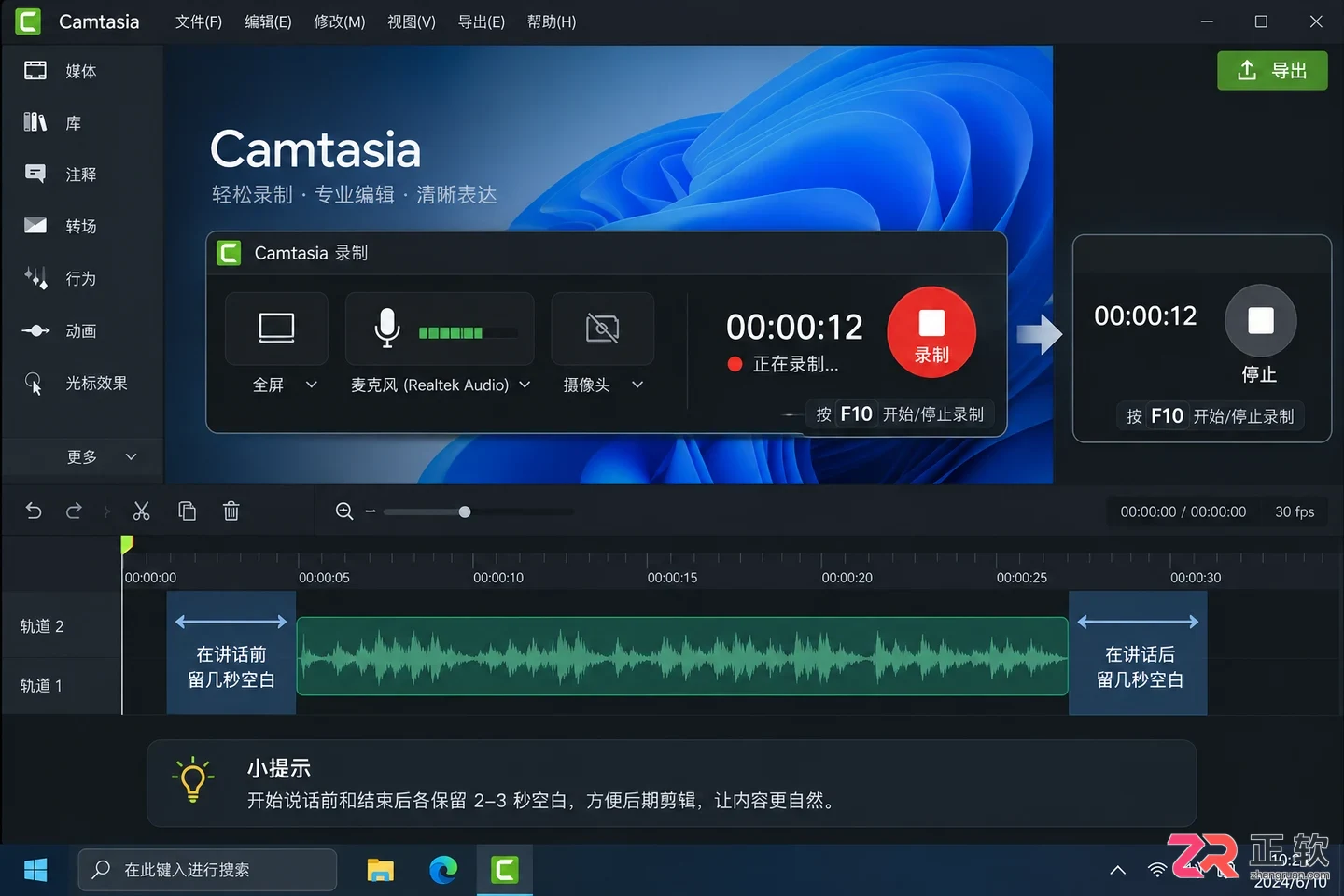Click the timeline zoom magnifier icon
Viewport: 1344px width, 896px height.
(344, 511)
